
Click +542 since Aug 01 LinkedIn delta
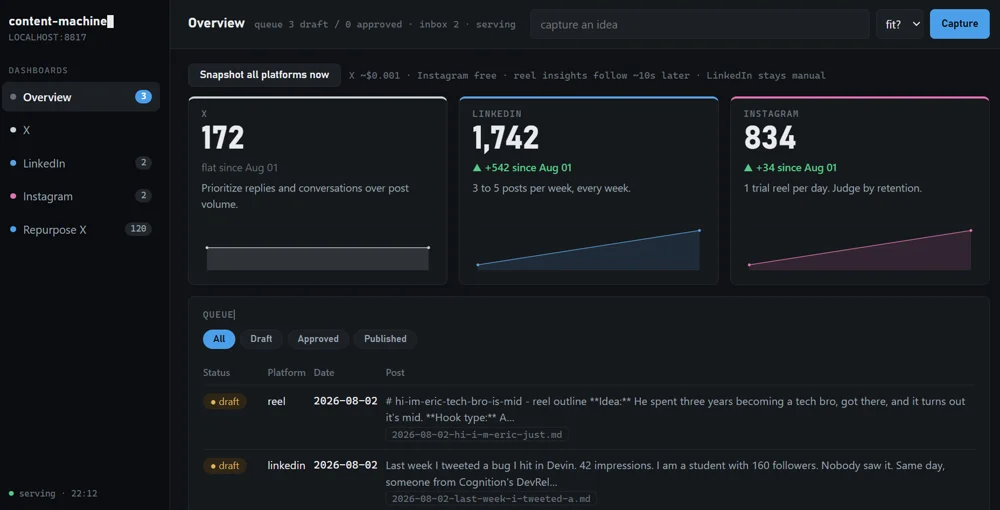pos(522,168)
